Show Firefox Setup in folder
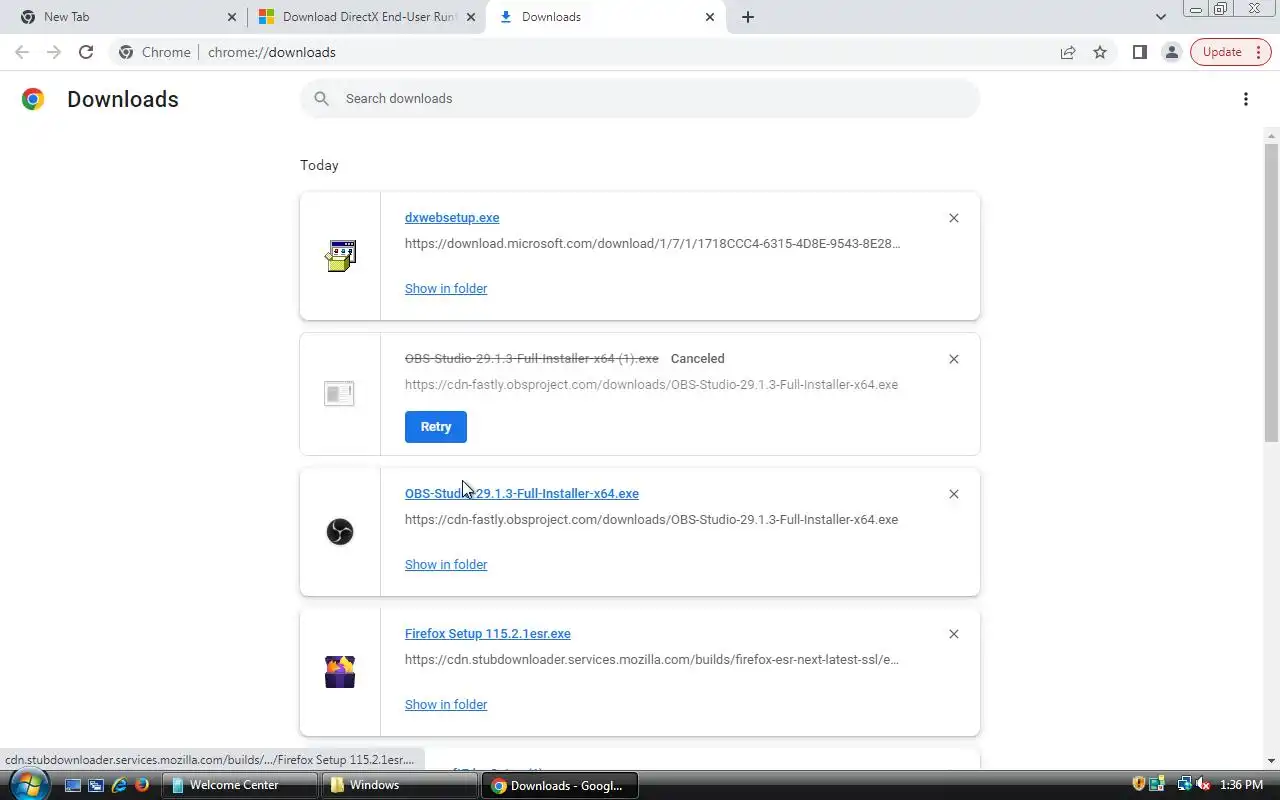 [x=446, y=704]
